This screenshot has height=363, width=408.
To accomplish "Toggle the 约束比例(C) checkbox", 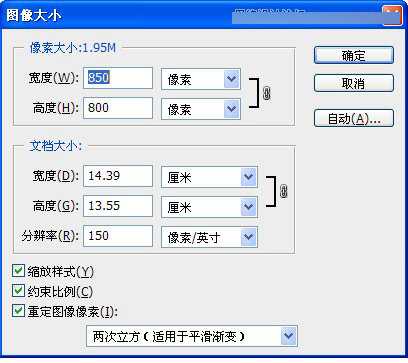I will (18, 291).
